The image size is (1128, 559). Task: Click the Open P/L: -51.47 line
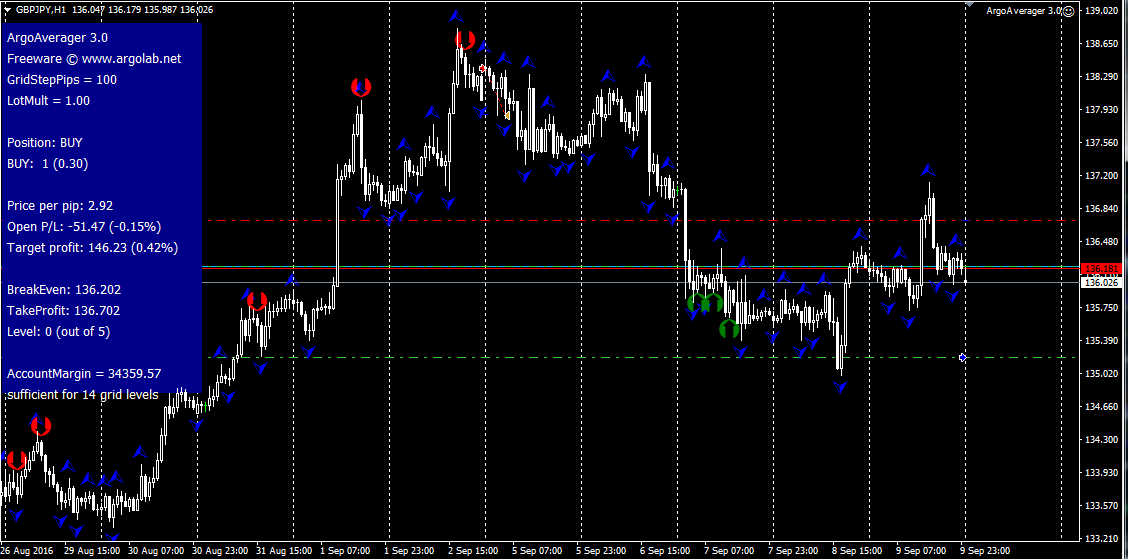click(x=83, y=227)
